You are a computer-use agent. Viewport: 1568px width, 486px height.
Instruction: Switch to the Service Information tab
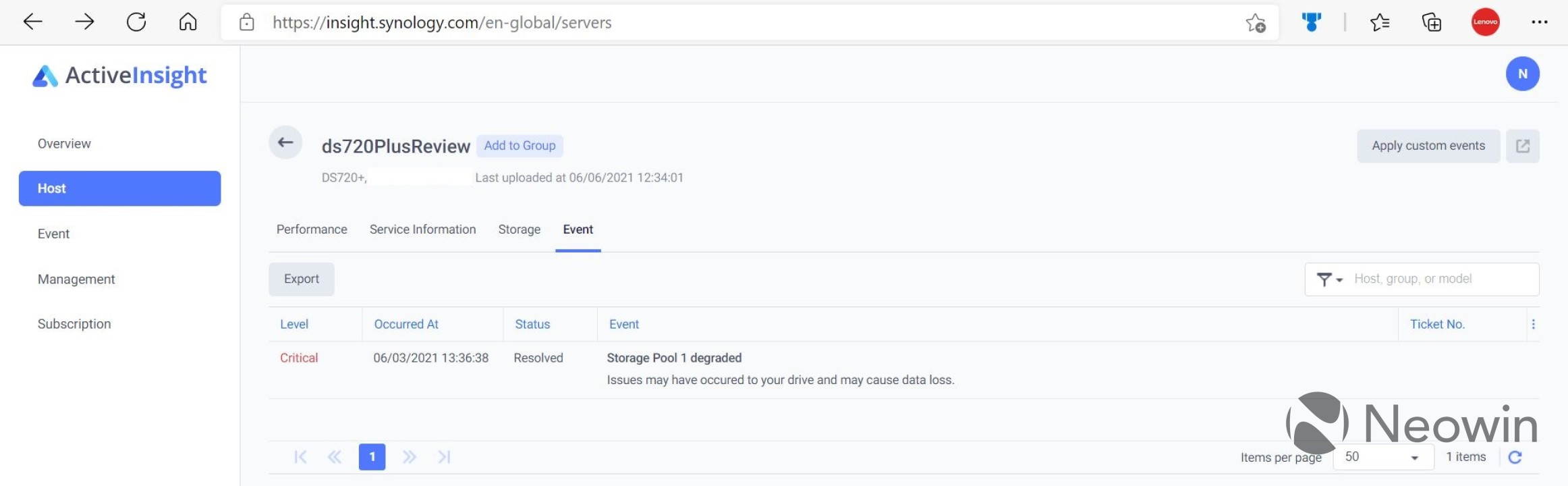click(422, 230)
